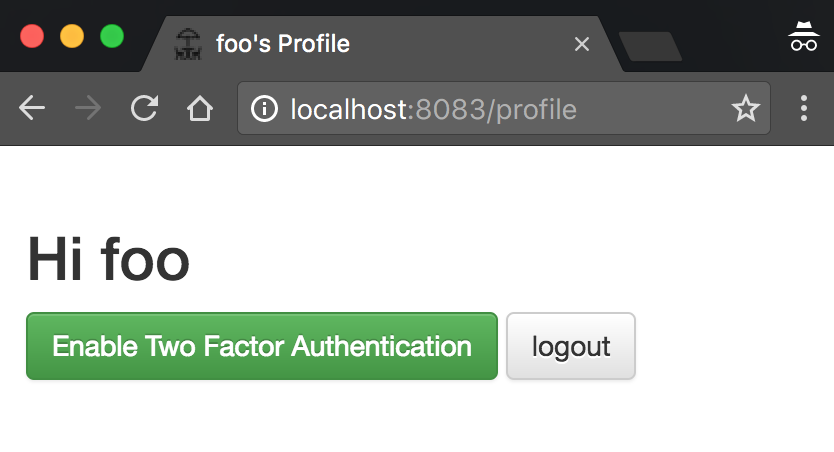Open the home page icon
834x452 pixels.
(x=200, y=109)
